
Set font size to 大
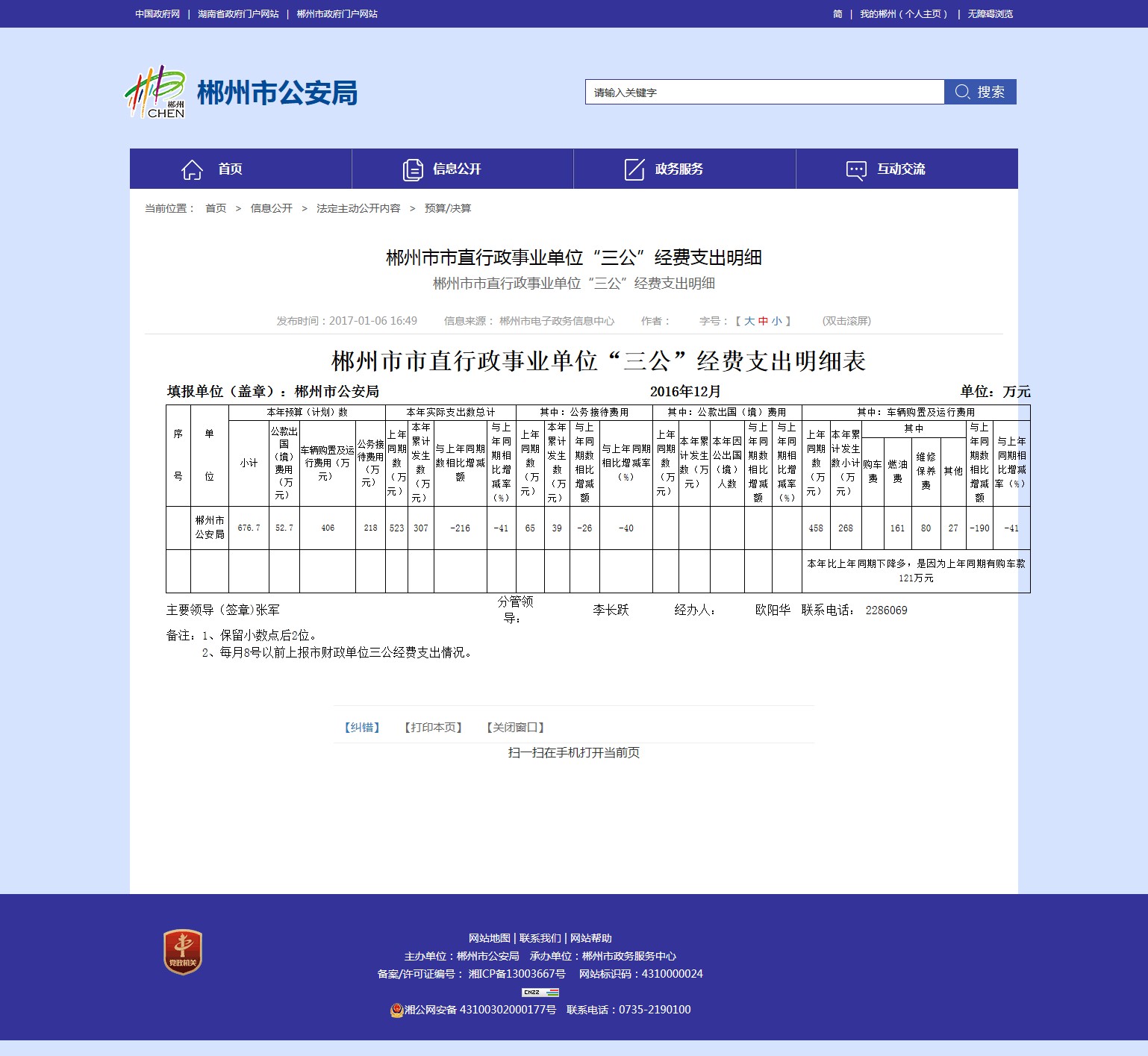(x=749, y=321)
